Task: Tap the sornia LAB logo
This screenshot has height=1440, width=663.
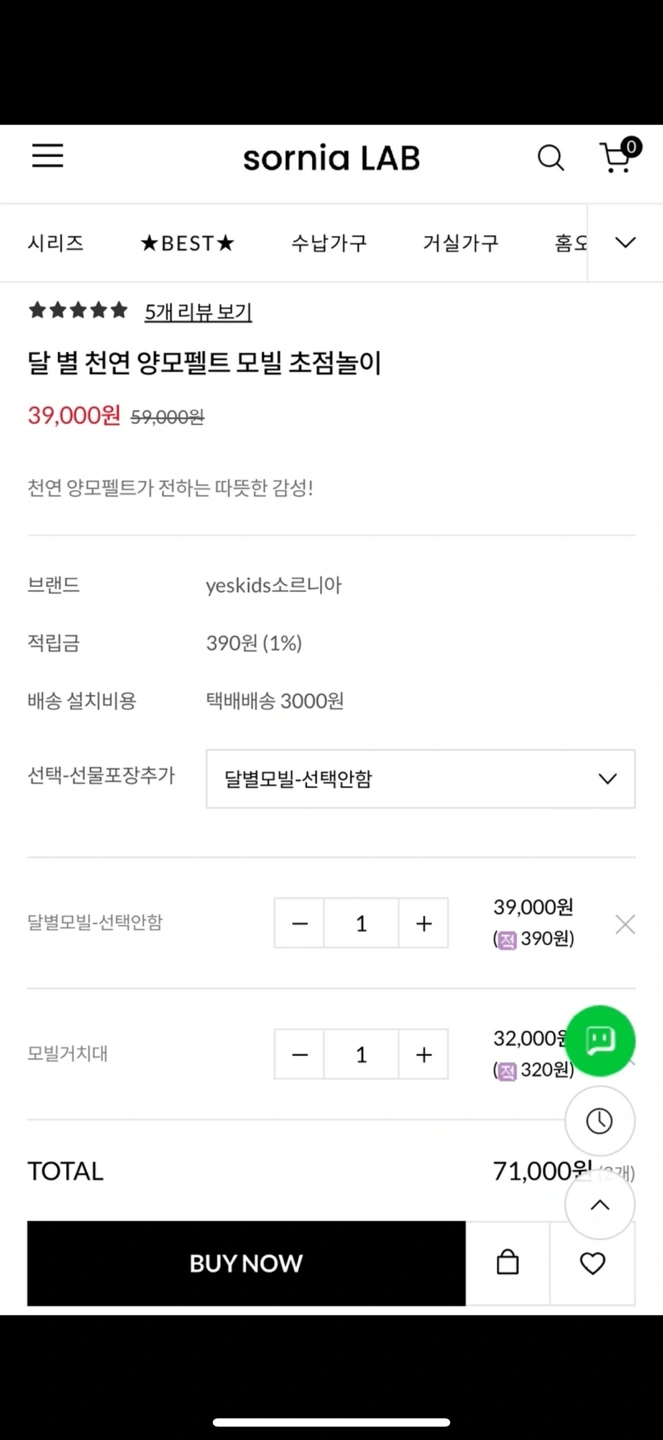Action: point(331,158)
